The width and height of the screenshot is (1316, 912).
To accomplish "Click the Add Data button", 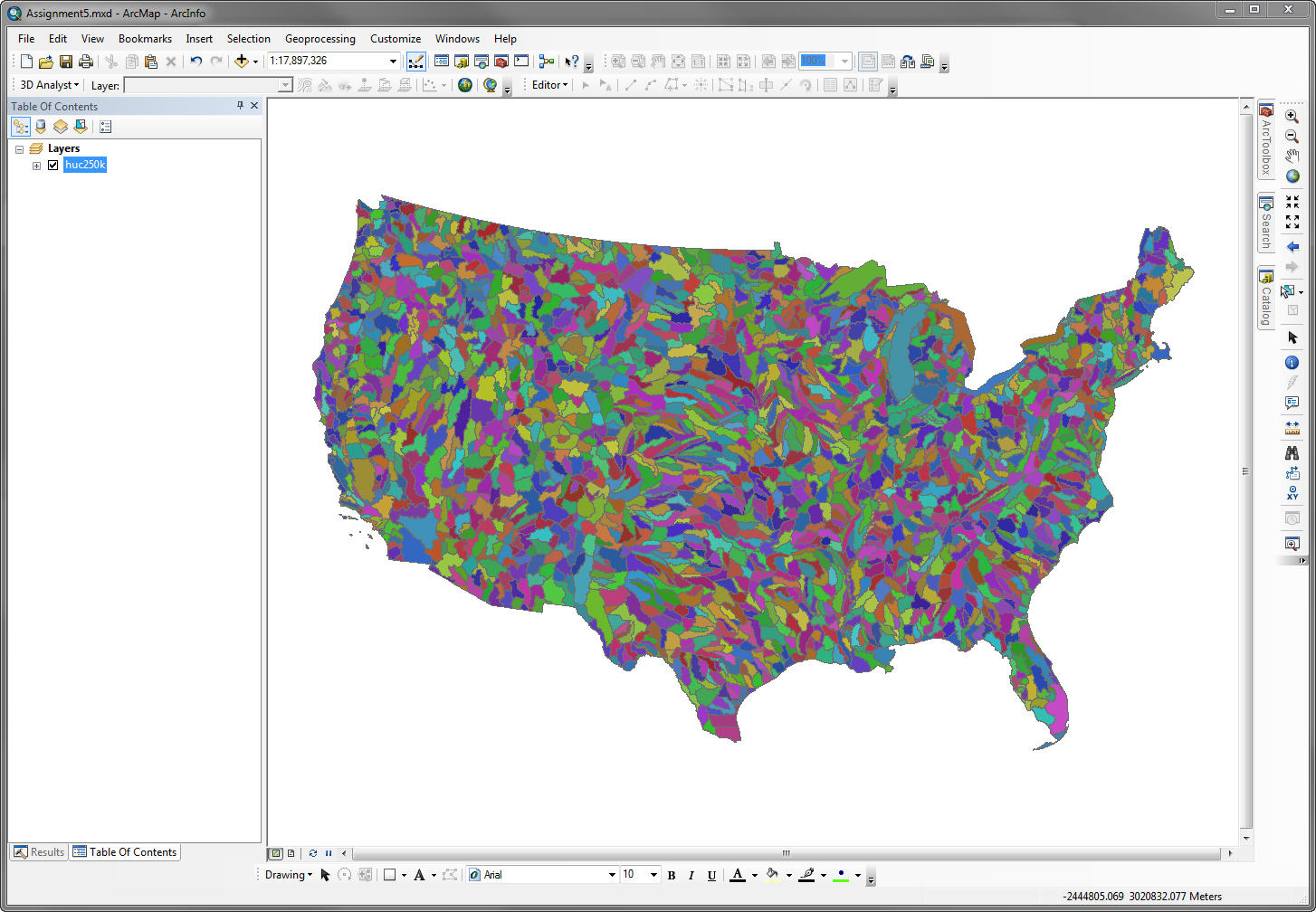I will tap(241, 62).
